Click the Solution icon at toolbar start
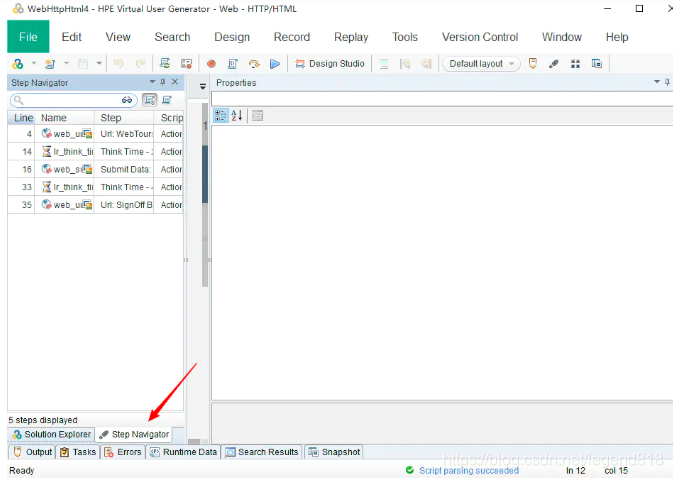 click(18, 64)
